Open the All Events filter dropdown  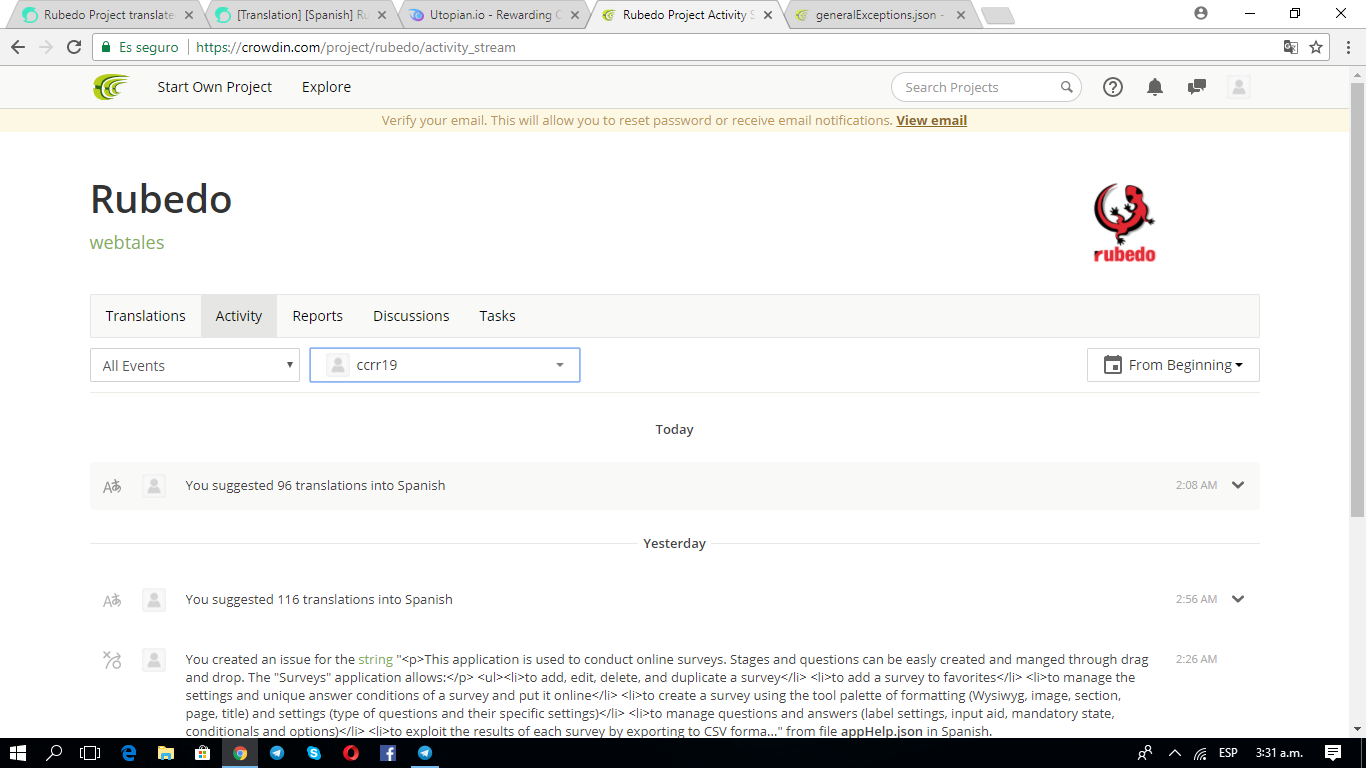pyautogui.click(x=195, y=365)
